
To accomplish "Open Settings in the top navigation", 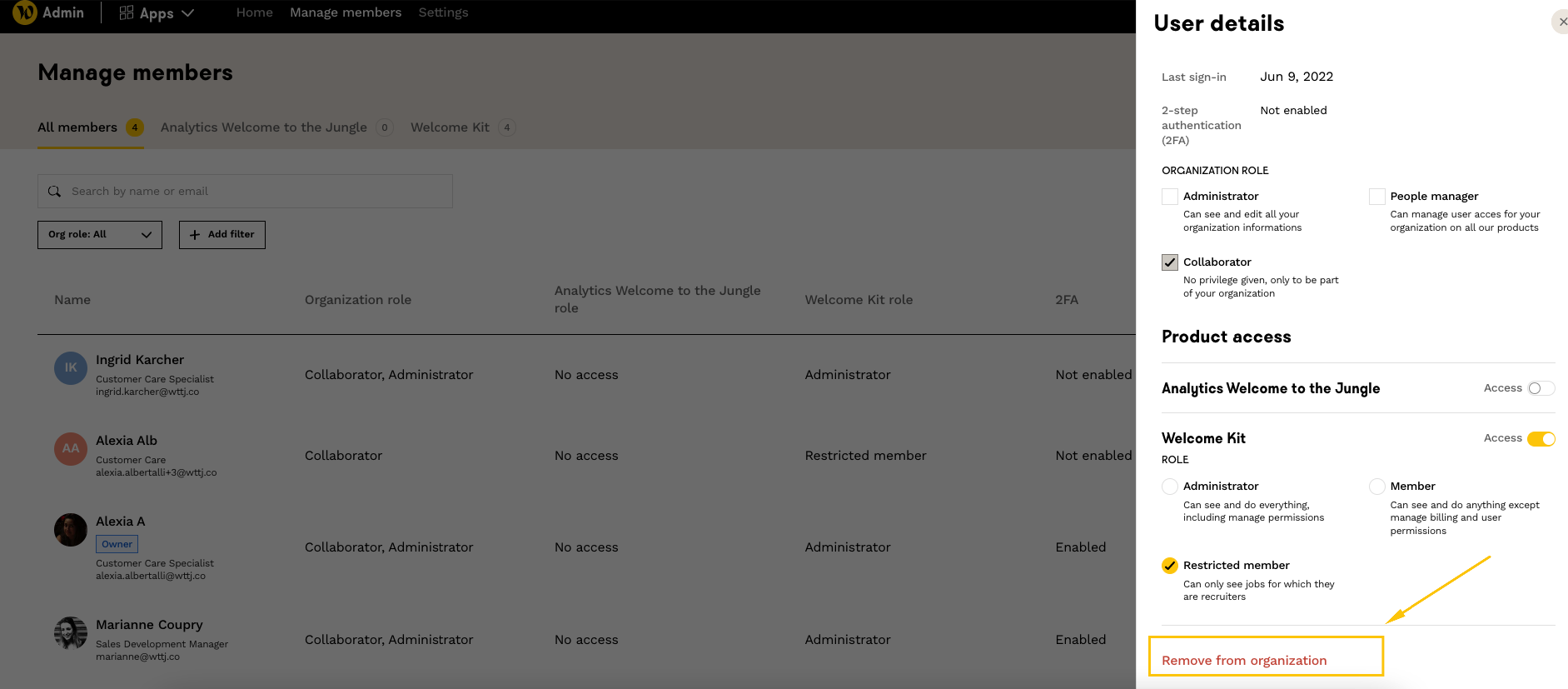I will 443,12.
